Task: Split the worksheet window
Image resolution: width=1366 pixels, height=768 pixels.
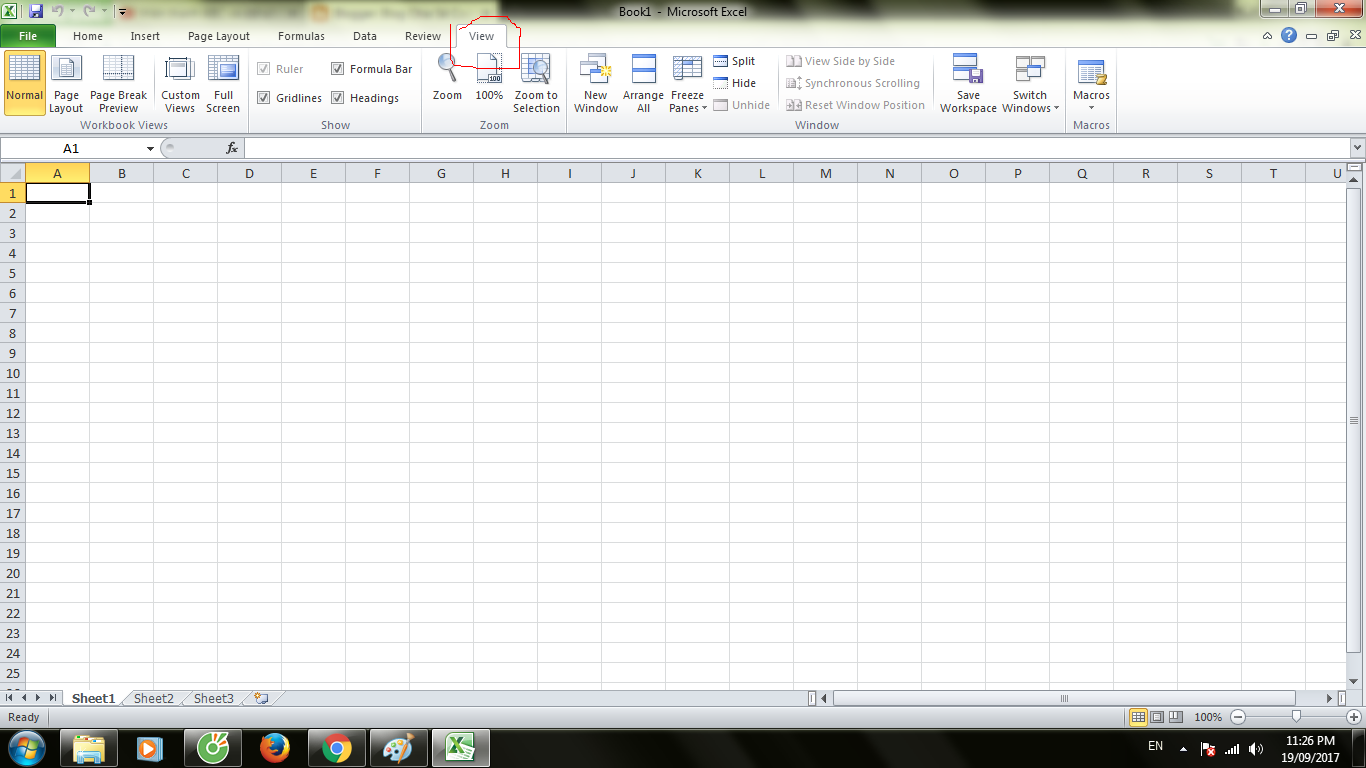Action: tap(736, 61)
